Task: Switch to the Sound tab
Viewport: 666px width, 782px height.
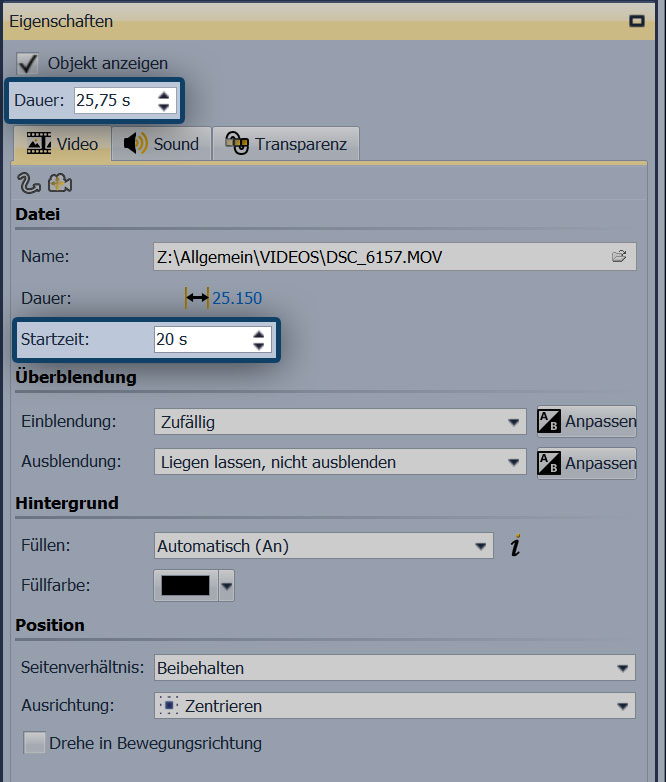Action: [x=162, y=144]
